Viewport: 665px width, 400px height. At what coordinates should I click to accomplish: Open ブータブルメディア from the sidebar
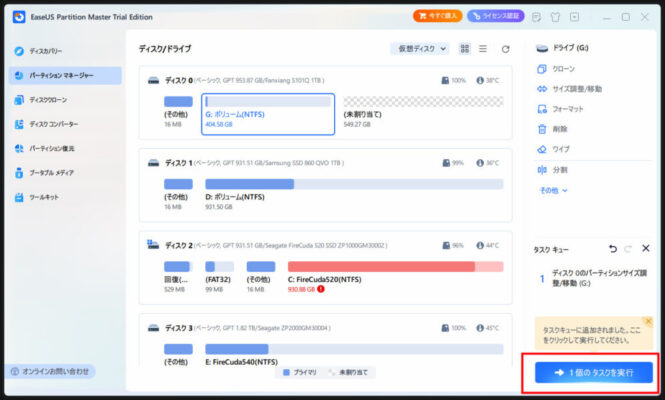click(44, 173)
